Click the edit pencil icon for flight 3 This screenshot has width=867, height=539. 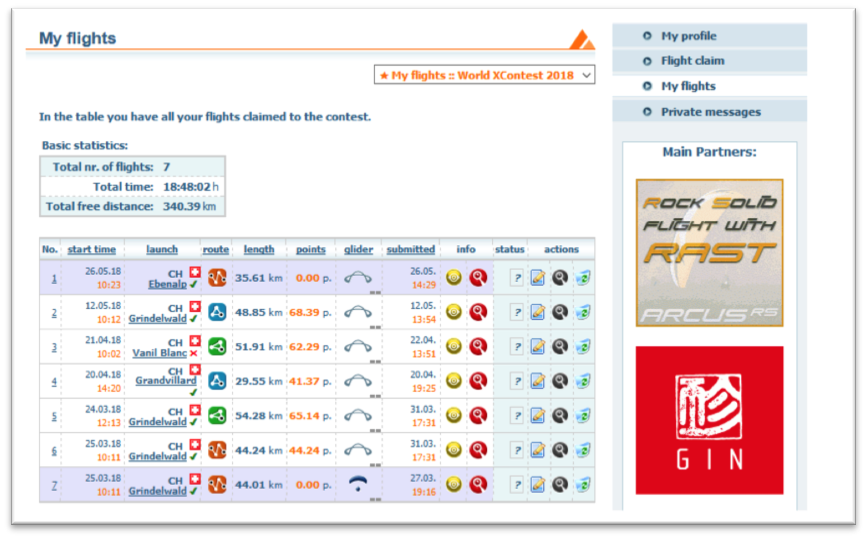pos(538,347)
